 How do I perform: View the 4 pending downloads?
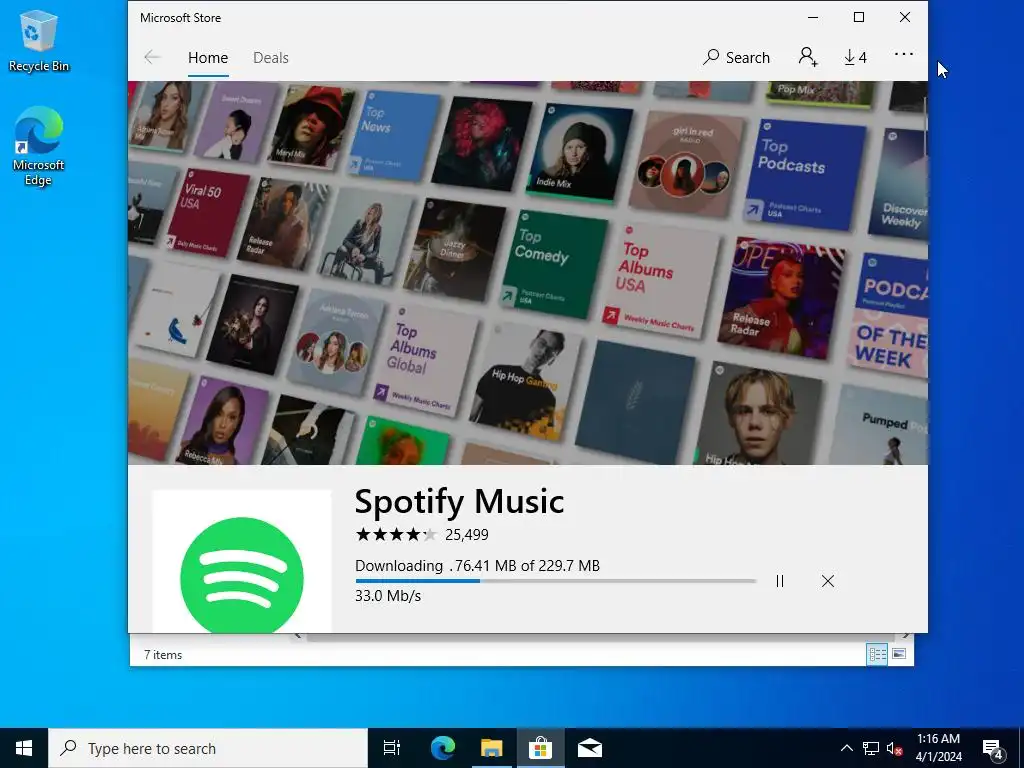tap(855, 57)
